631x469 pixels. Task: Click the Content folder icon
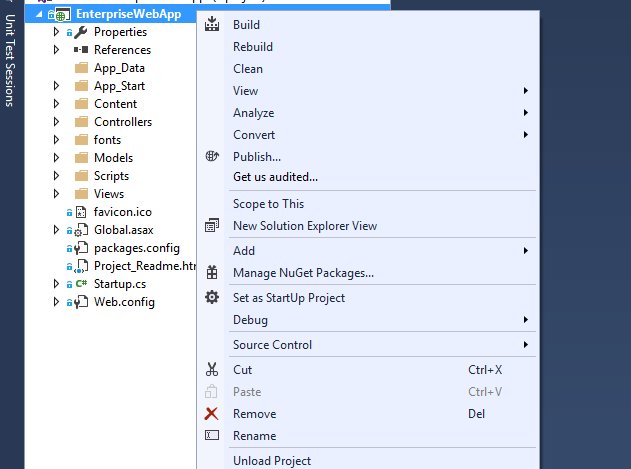pos(81,103)
